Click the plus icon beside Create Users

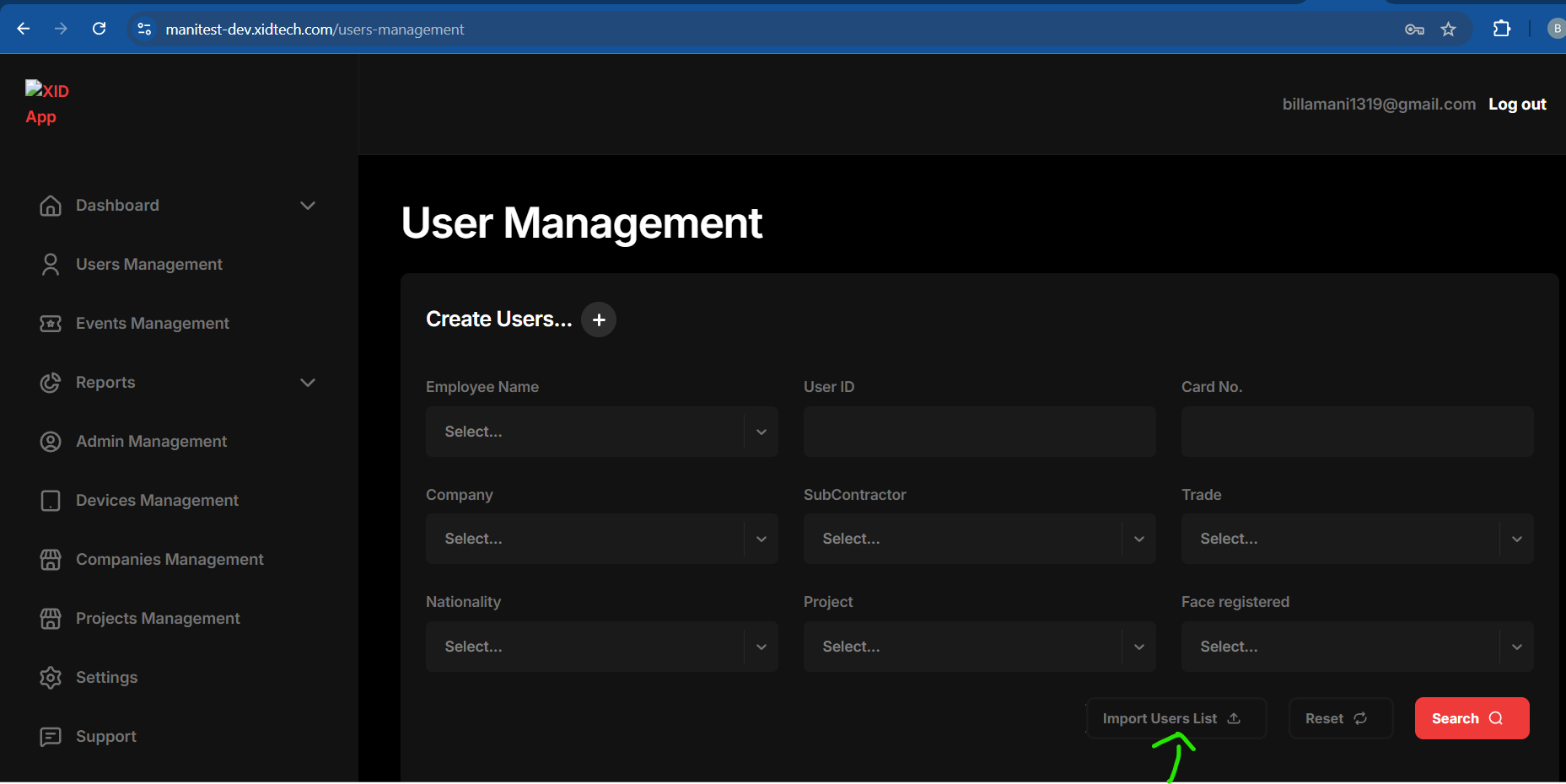[599, 320]
